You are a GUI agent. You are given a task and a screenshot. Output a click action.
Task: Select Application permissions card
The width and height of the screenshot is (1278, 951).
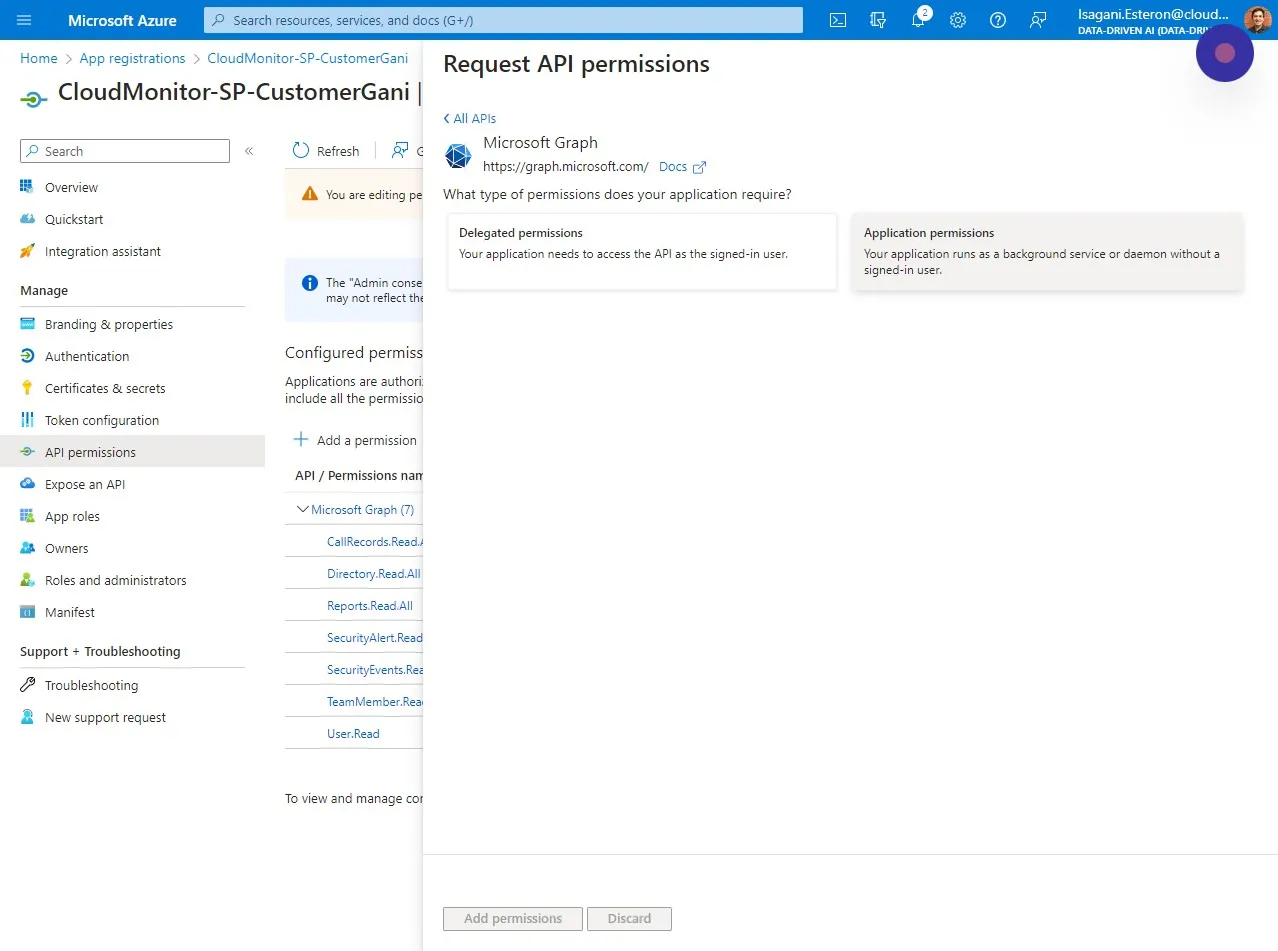pos(1048,251)
